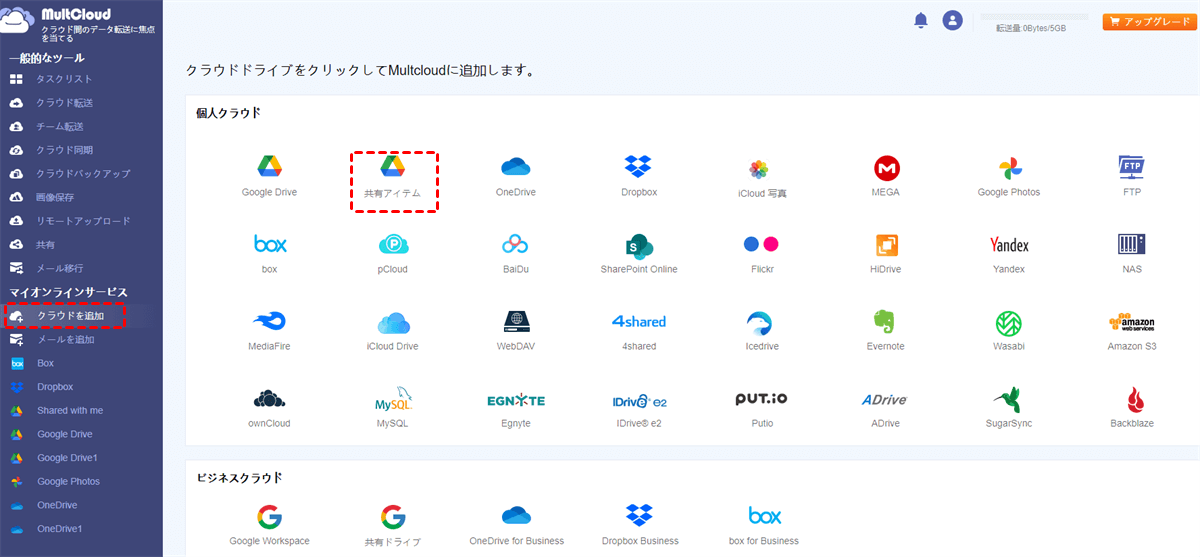
Task: Add the BaiDu cloud
Action: click(515, 244)
